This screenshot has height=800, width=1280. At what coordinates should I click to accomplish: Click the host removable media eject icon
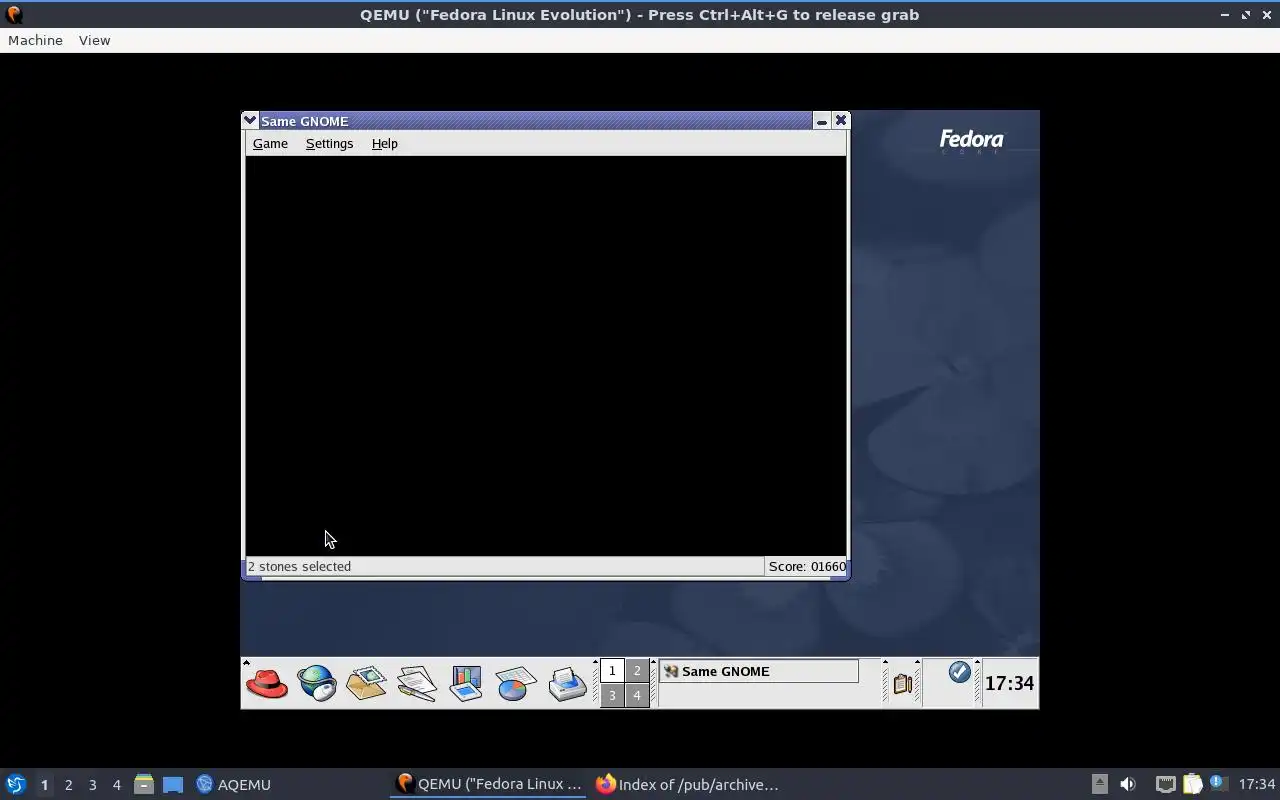tap(1099, 784)
